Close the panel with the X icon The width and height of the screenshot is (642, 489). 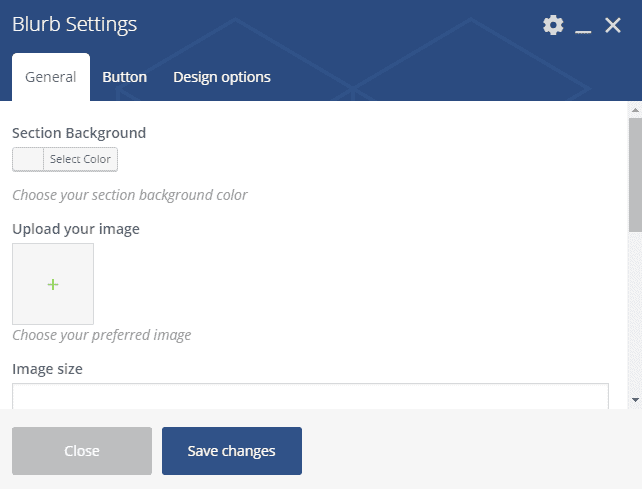pyautogui.click(x=613, y=25)
